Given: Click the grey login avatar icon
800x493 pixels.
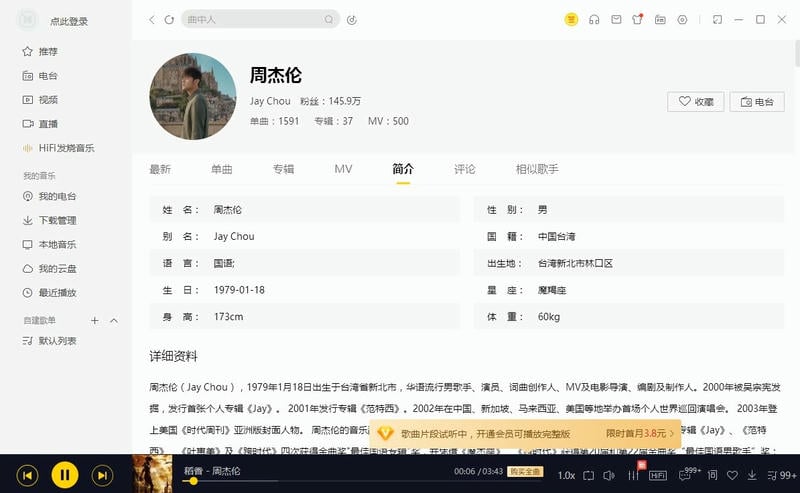Looking at the screenshot, I should tap(28, 20).
